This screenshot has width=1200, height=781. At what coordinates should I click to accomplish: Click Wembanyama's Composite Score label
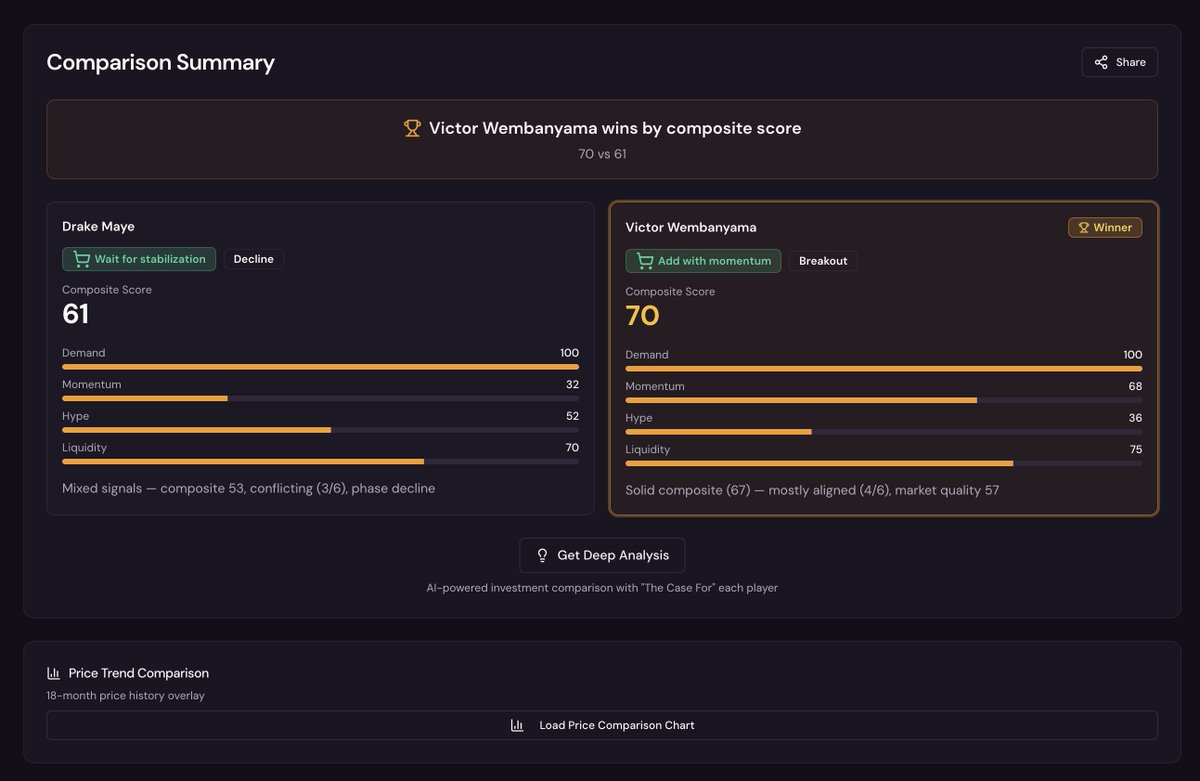670,292
